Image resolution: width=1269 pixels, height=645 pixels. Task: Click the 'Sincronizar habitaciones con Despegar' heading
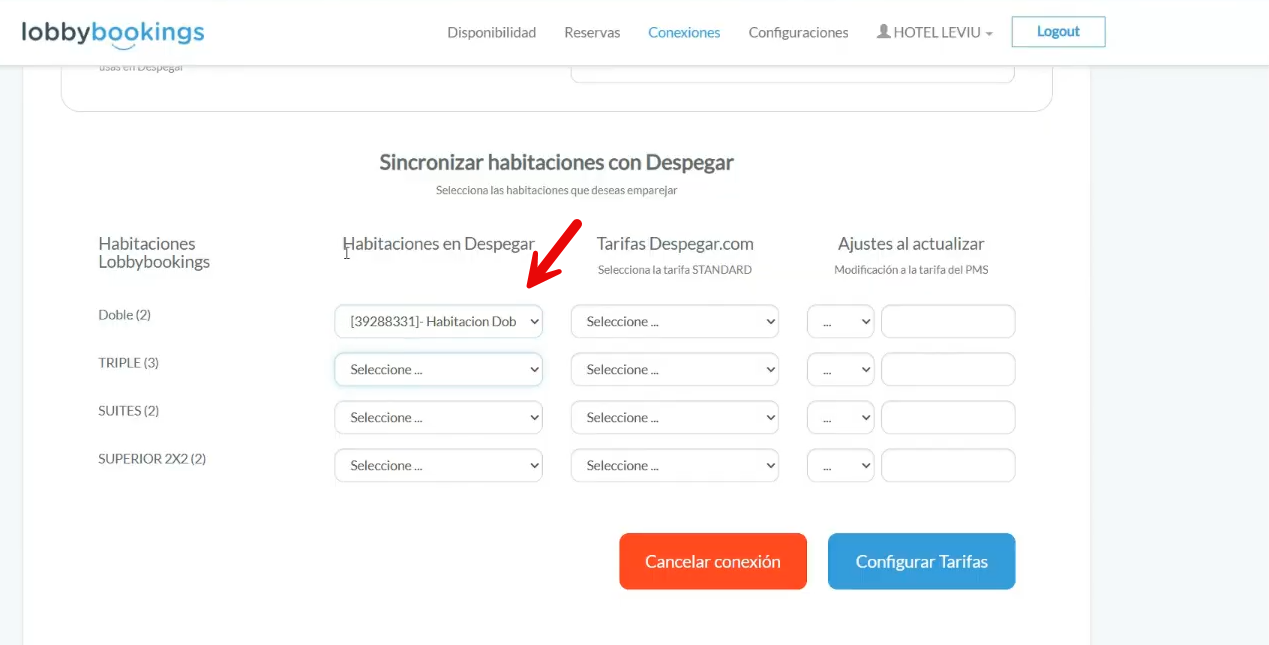coord(557,162)
